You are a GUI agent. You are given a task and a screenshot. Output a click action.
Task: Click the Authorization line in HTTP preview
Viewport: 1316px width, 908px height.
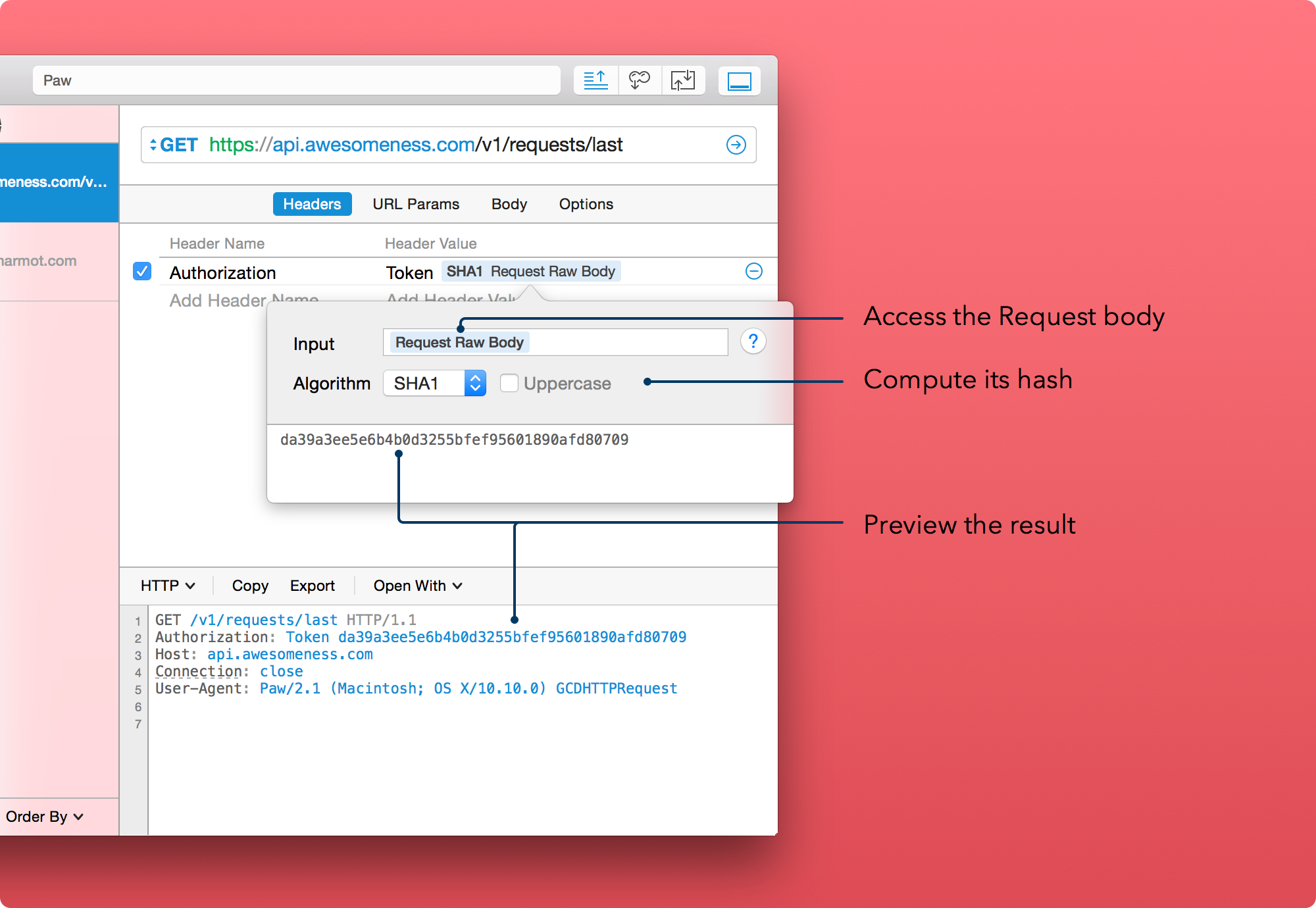tap(420, 637)
